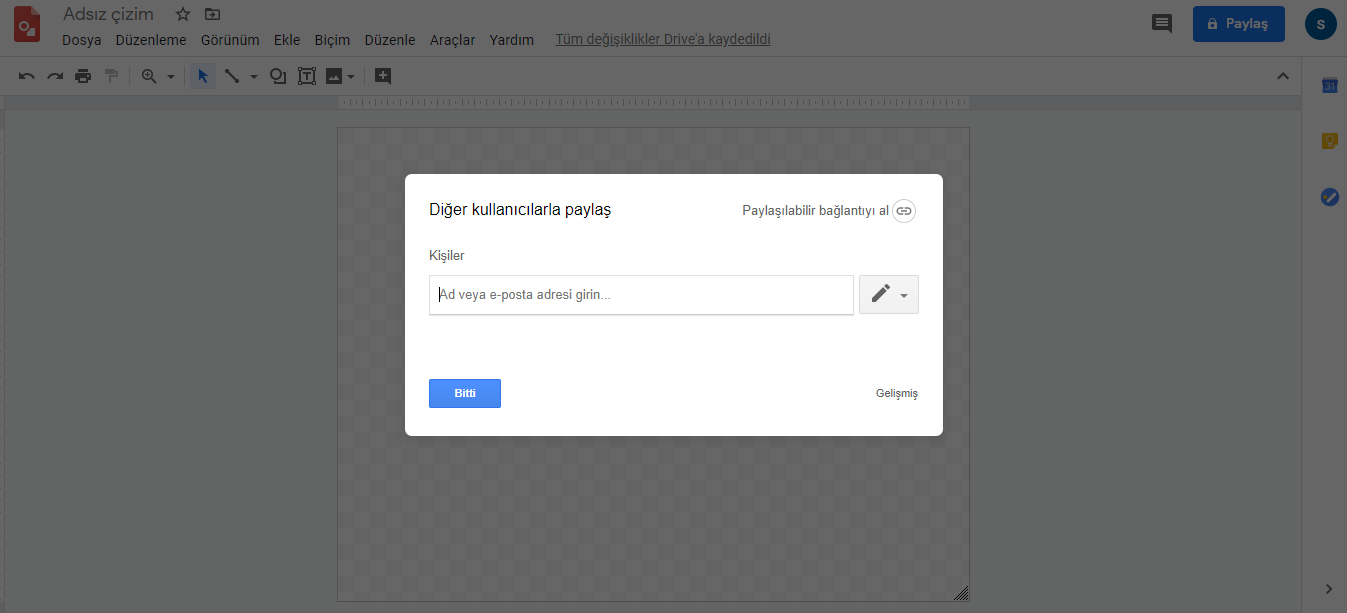1347x613 pixels.
Task: Select the Line tool
Action: point(231,75)
